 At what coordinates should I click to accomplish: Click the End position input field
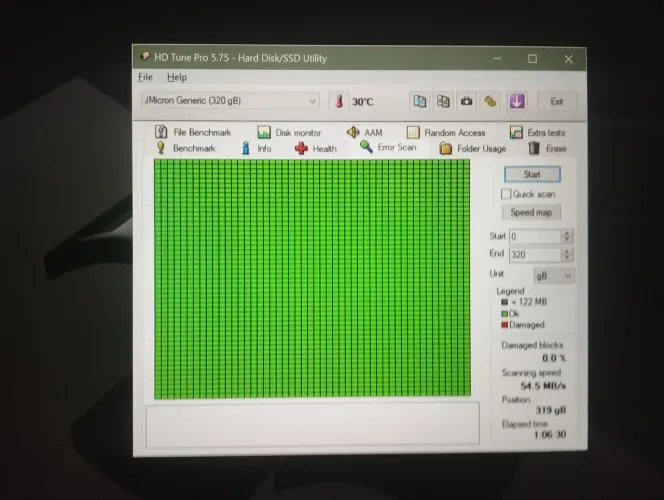point(535,254)
